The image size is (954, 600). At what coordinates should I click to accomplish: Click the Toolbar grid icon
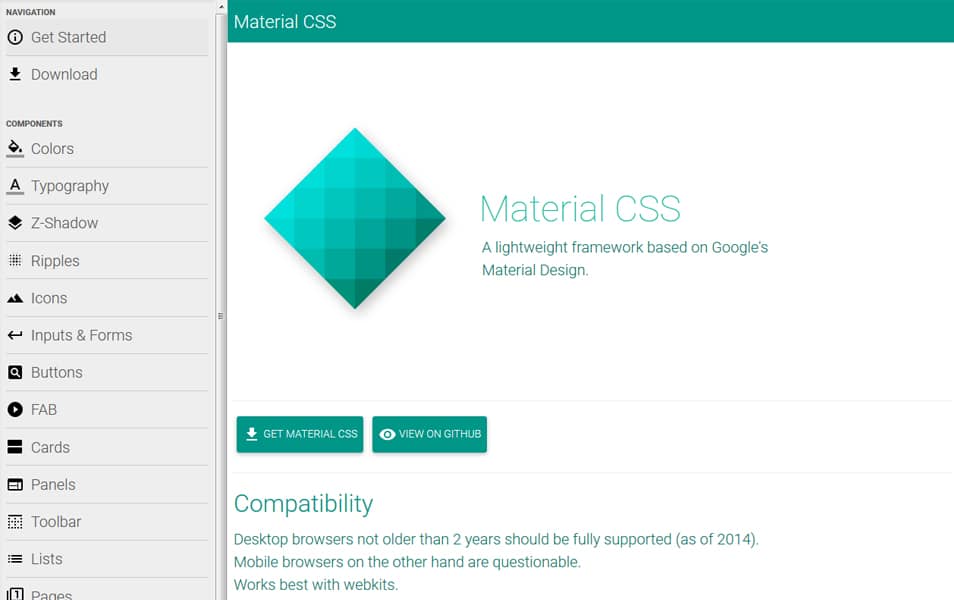click(x=15, y=522)
